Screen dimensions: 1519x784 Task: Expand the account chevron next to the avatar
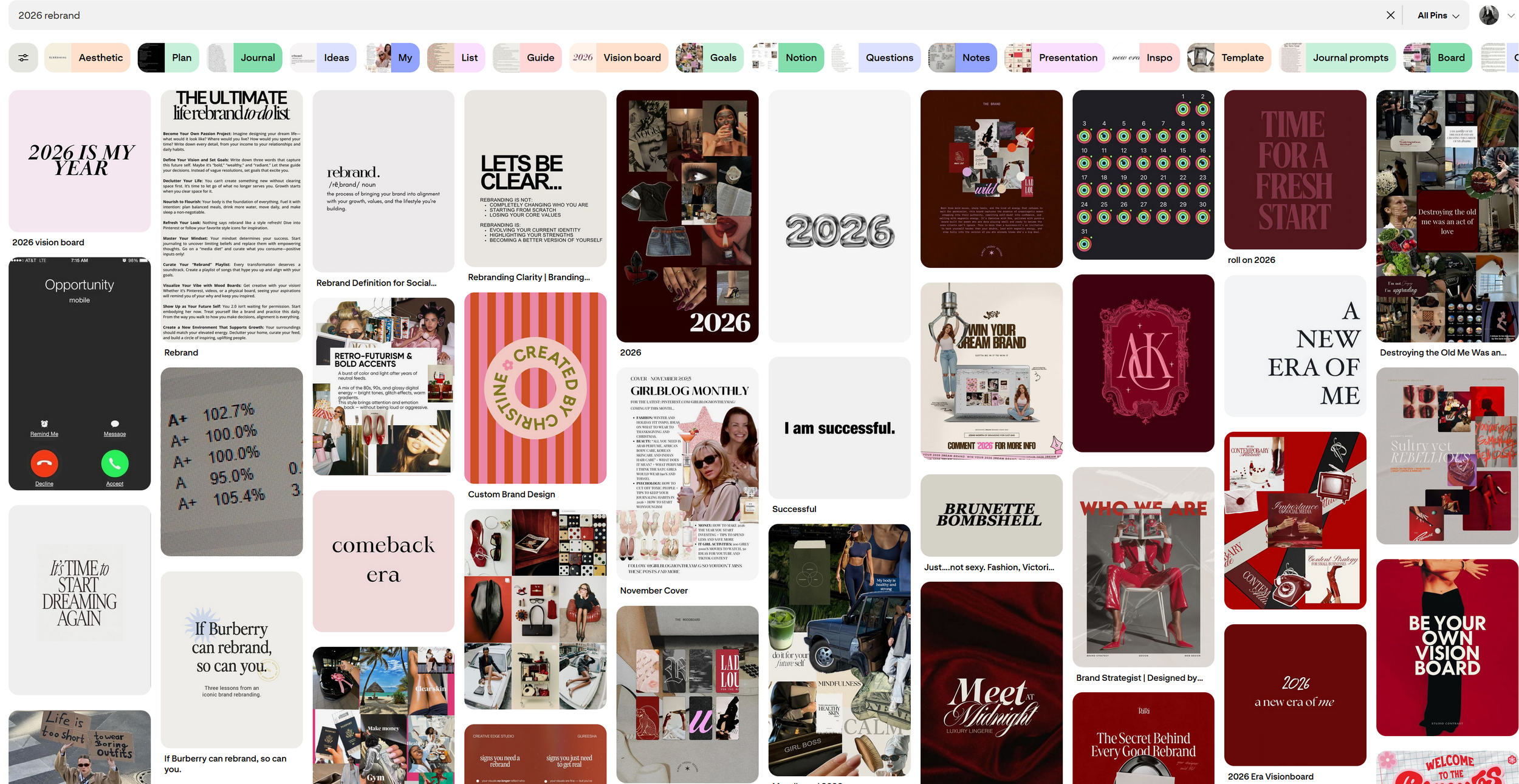(x=1510, y=16)
